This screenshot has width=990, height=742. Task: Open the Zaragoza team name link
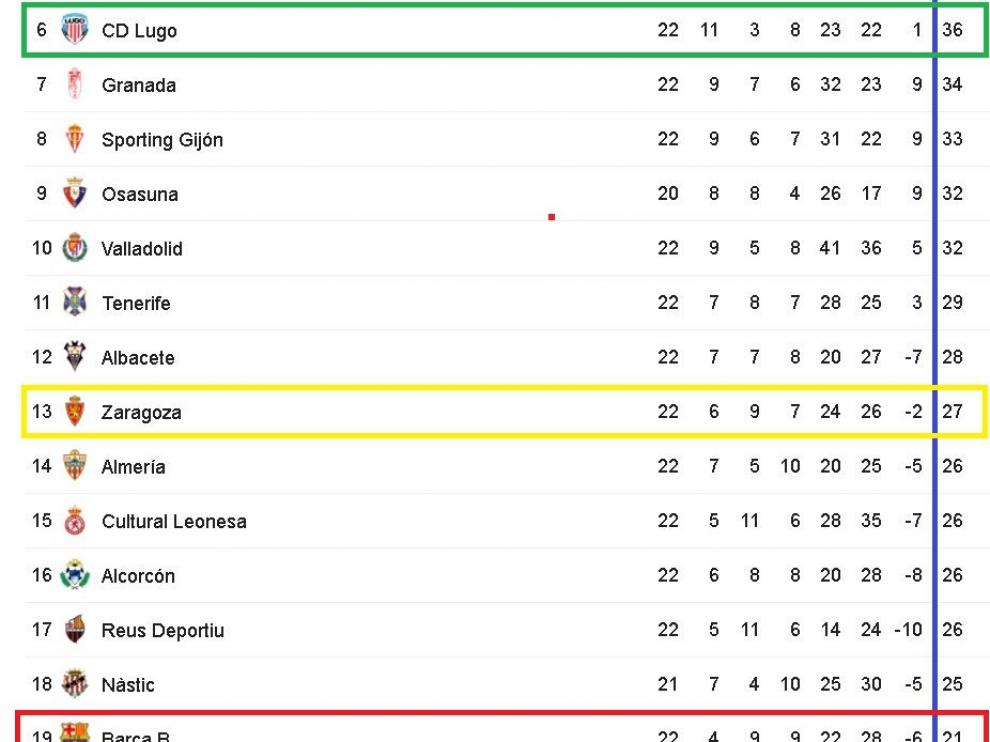coord(141,412)
